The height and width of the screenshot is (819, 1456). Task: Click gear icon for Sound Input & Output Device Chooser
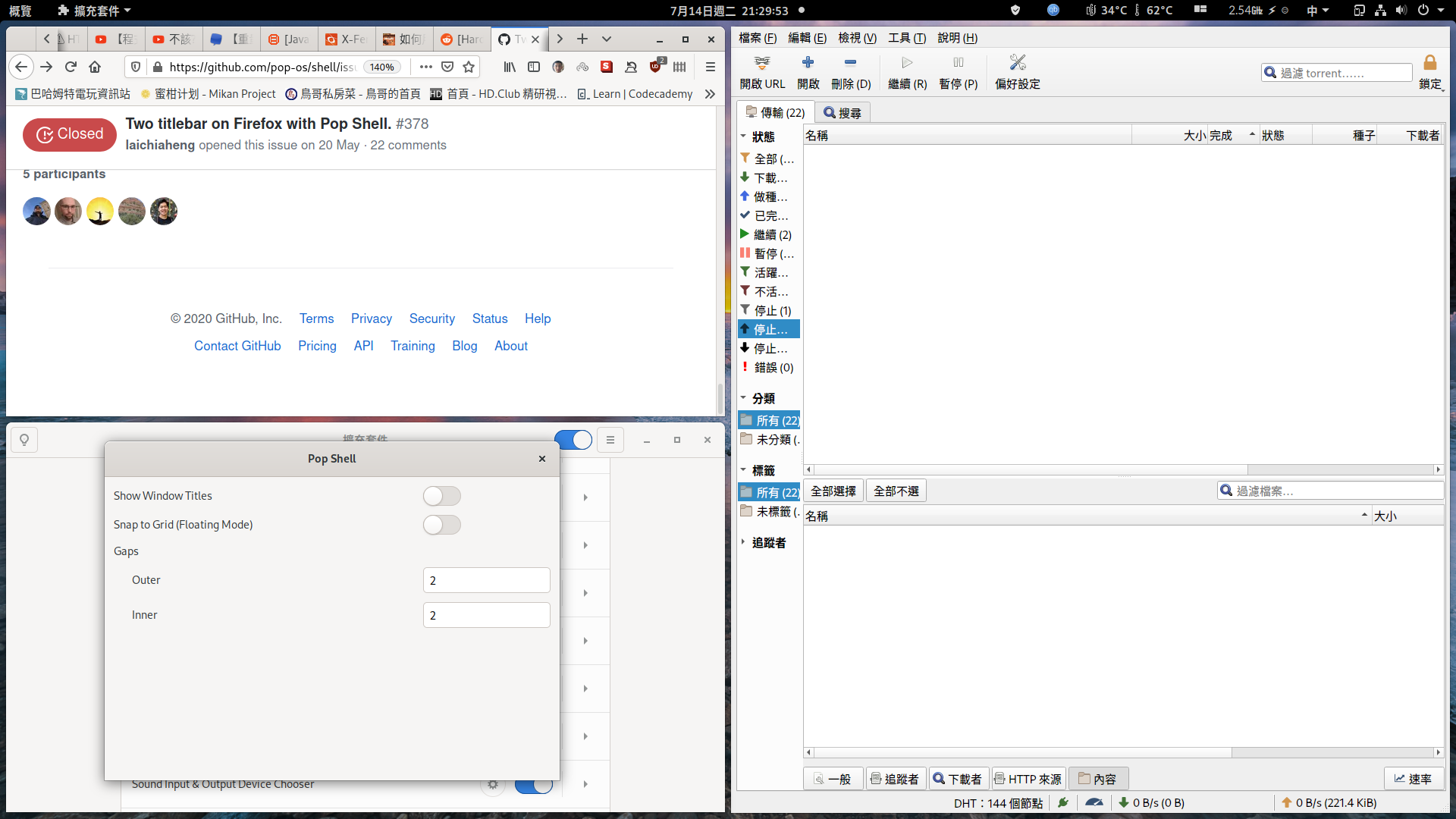click(x=493, y=784)
